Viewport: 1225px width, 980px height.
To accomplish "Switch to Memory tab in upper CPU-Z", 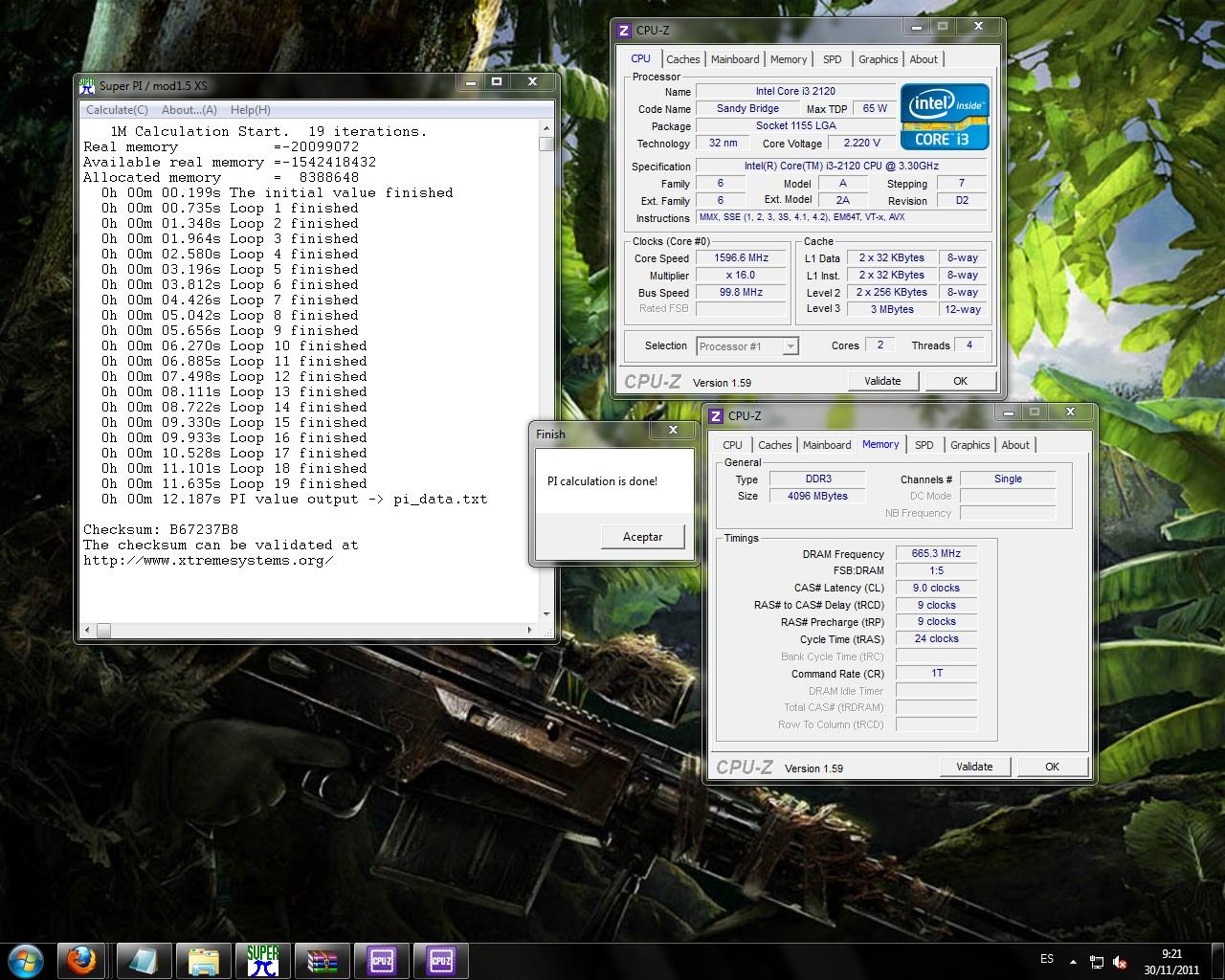I will click(789, 59).
